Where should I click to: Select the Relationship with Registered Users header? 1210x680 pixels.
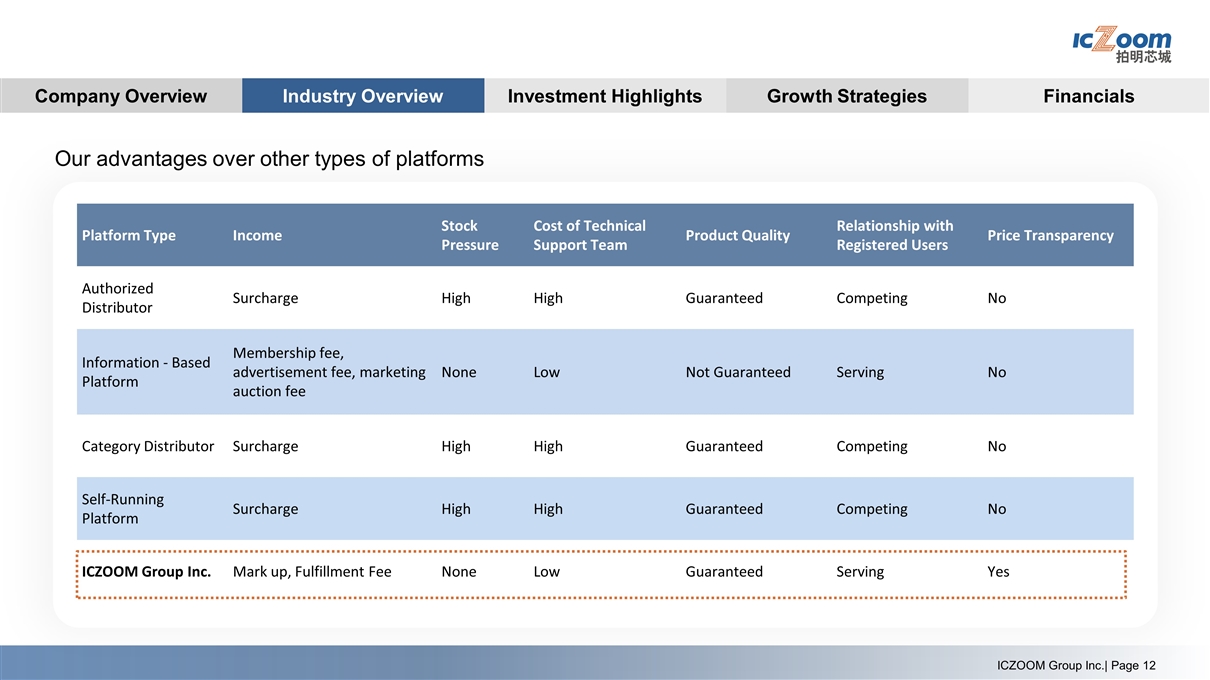[x=894, y=235]
